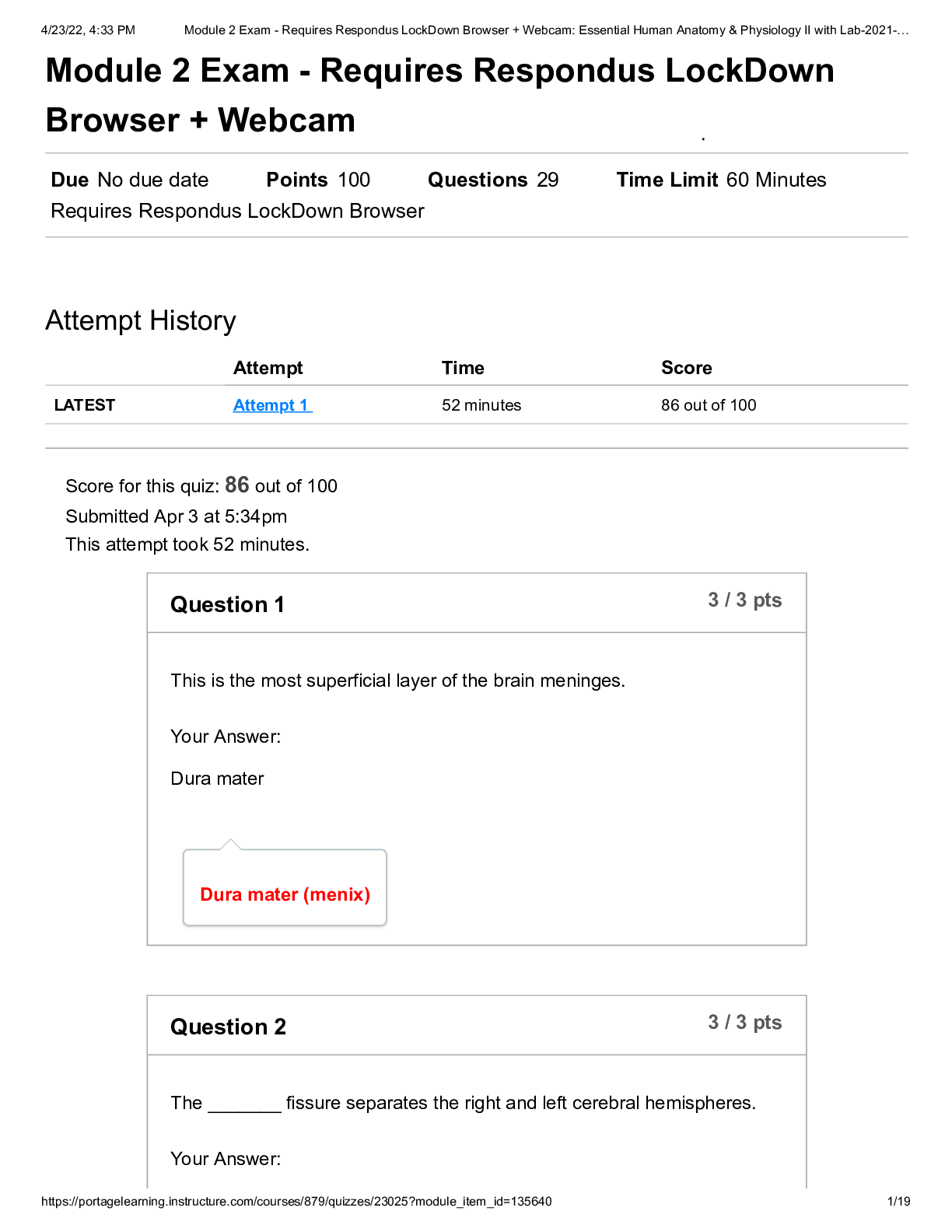Click the 3 / 3 pts score for Question 1
The width and height of the screenshot is (952, 1232).
pos(744,600)
